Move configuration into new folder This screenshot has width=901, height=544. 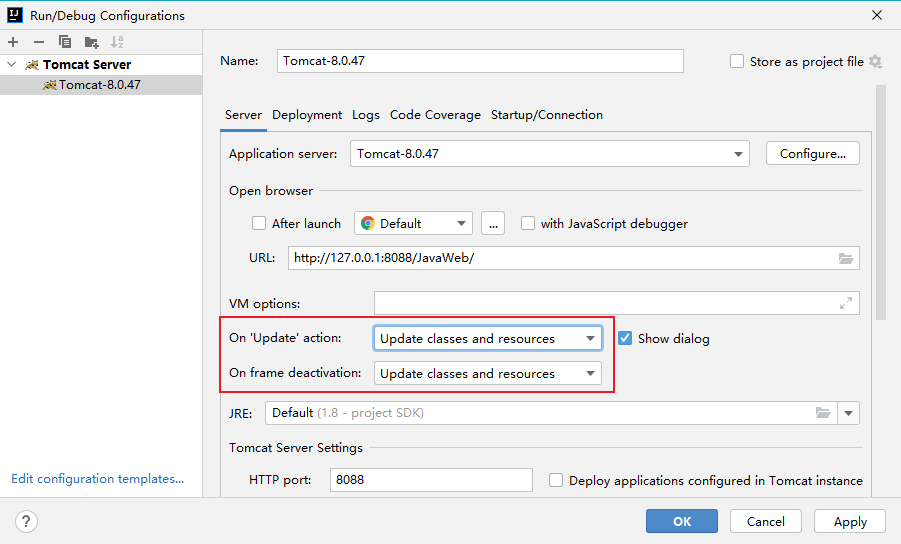tap(91, 42)
